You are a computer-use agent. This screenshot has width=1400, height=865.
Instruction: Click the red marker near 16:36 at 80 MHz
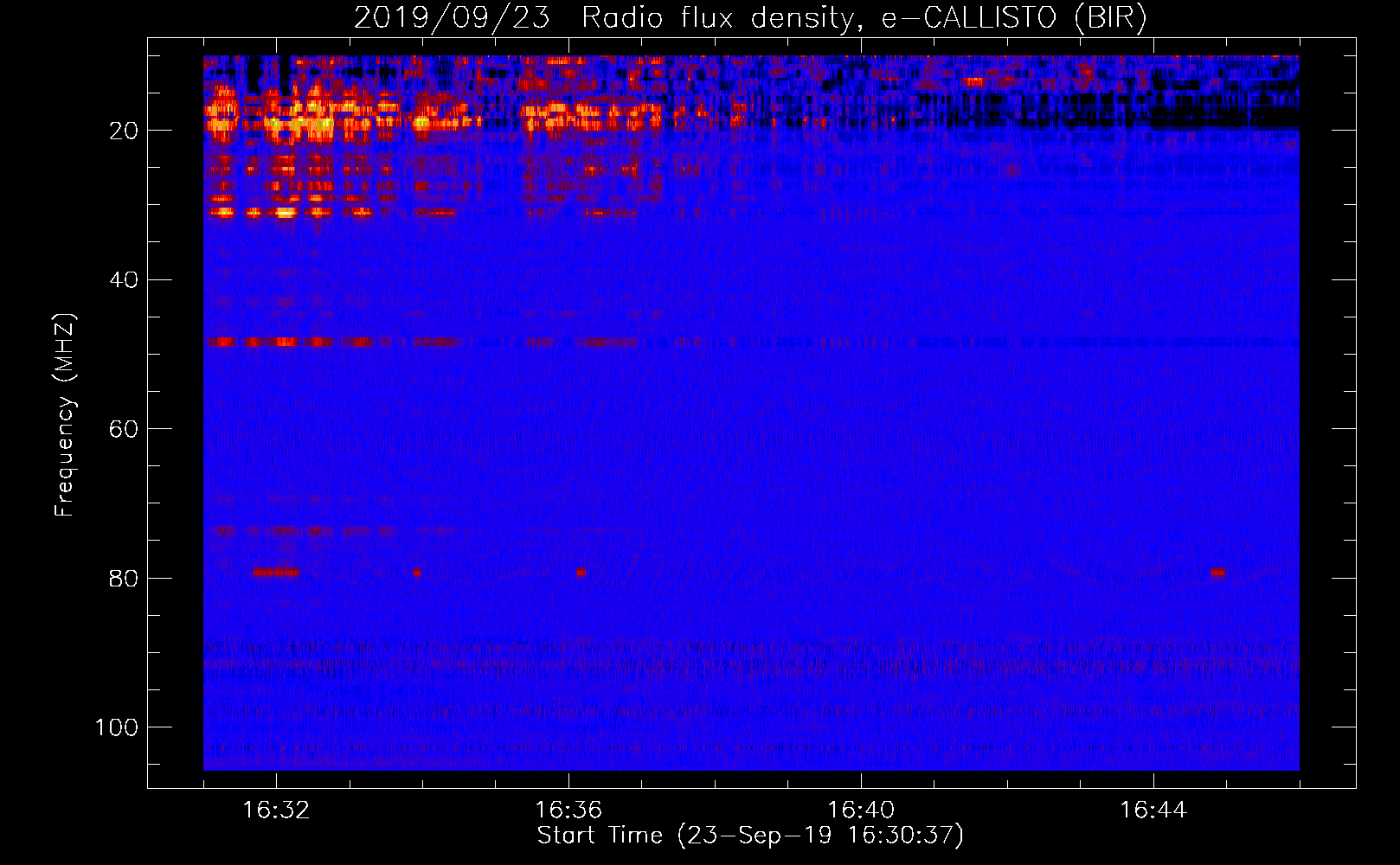(581, 572)
